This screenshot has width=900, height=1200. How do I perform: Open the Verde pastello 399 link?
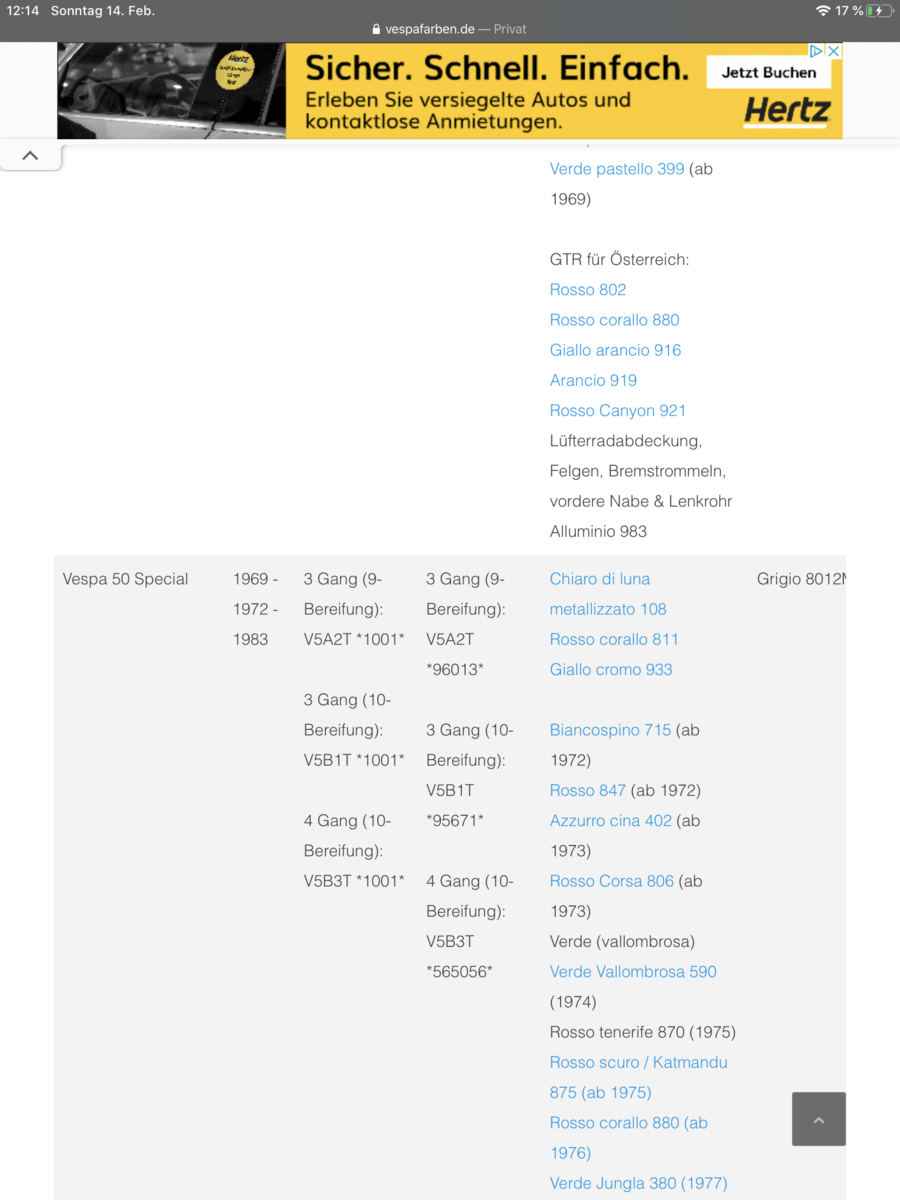(617, 169)
